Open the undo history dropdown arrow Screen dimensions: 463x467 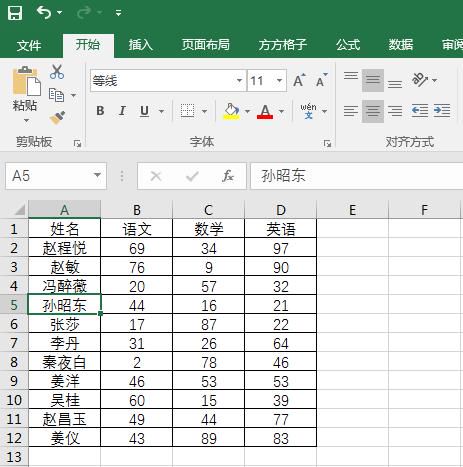[59, 13]
